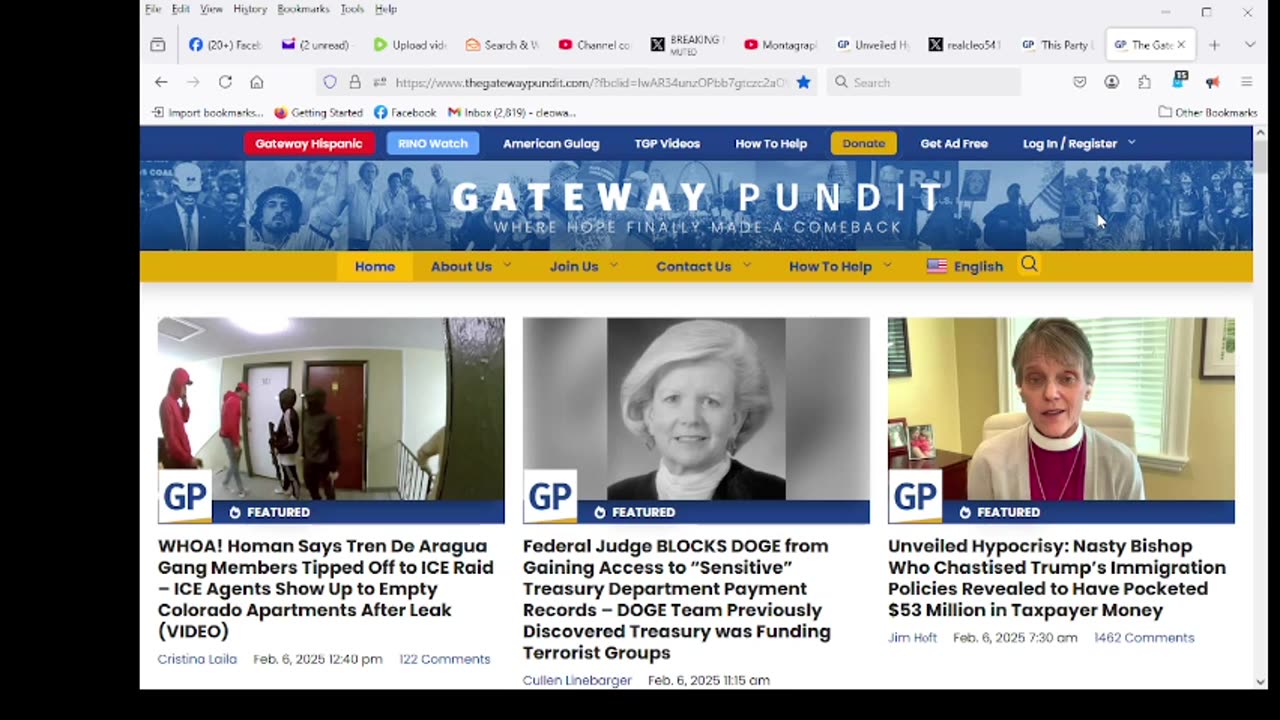Expand the list all tabs chevron
Image resolution: width=1280 pixels, height=720 pixels.
pyautogui.click(x=1249, y=45)
